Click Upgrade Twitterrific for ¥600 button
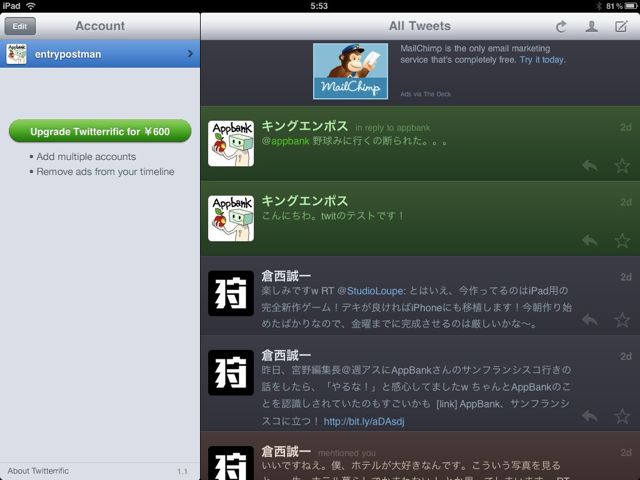The image size is (640, 480). point(100,131)
